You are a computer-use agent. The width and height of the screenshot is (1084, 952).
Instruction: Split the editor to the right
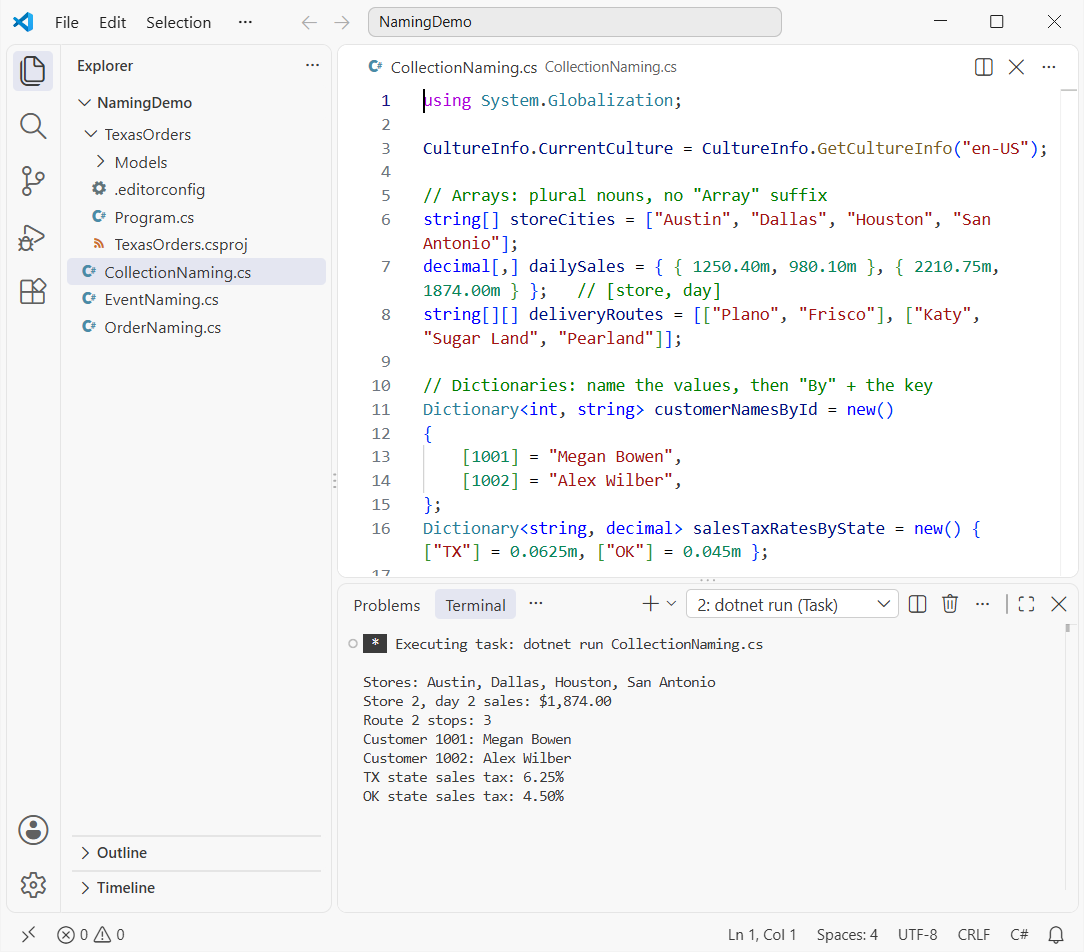tap(983, 67)
